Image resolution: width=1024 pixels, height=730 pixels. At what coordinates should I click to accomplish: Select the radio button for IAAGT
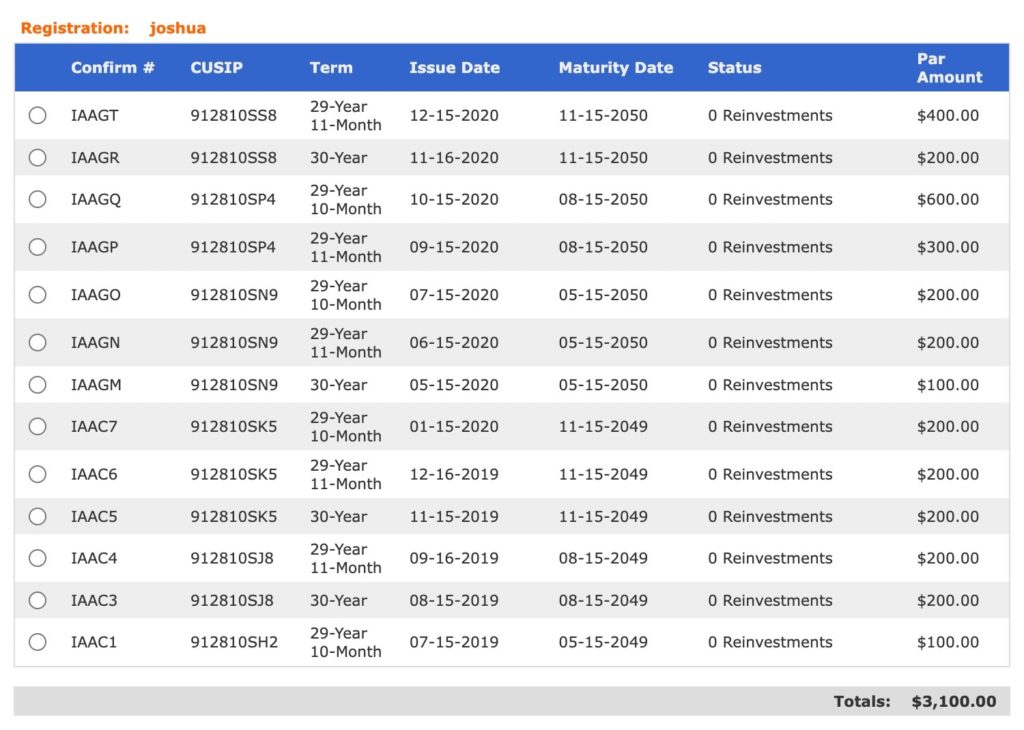(37, 116)
